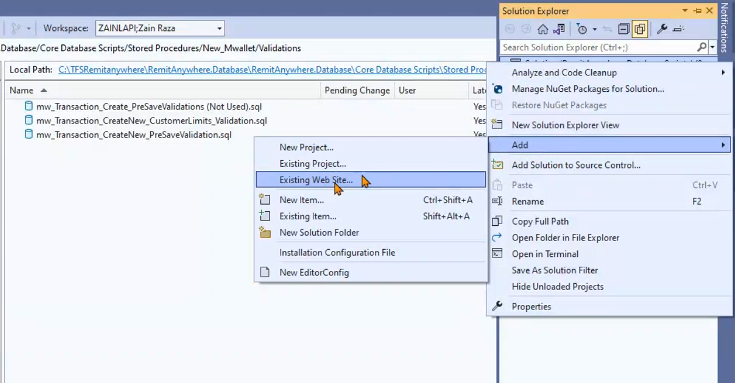Viewport: 735px width, 383px height.
Task: Click the SQL file icon for mw_Transaction_Create_PreSaveValidations
Action: click(x=29, y=106)
